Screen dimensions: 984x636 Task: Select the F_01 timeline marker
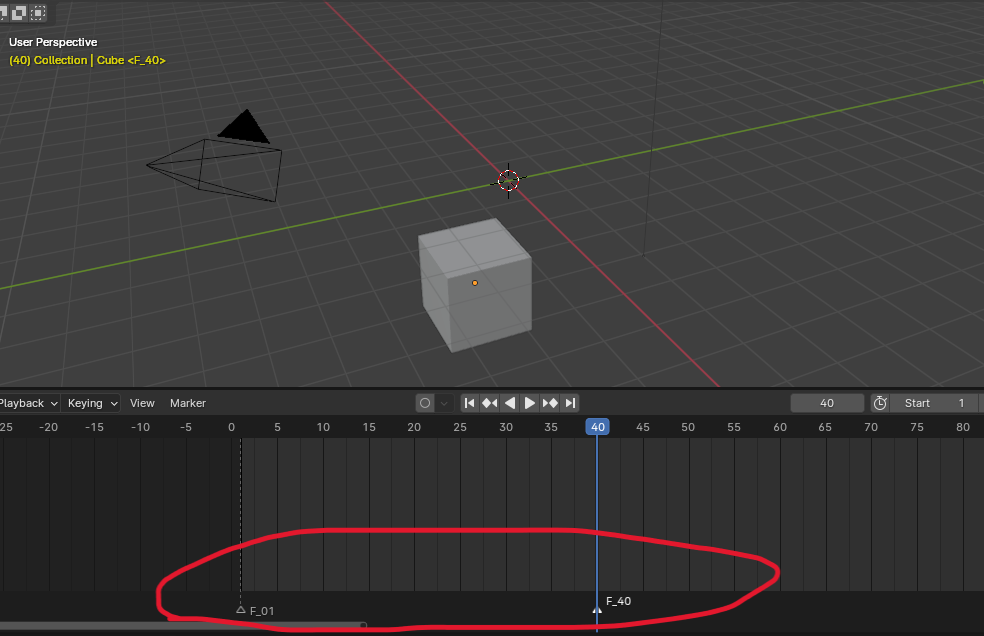pos(240,610)
